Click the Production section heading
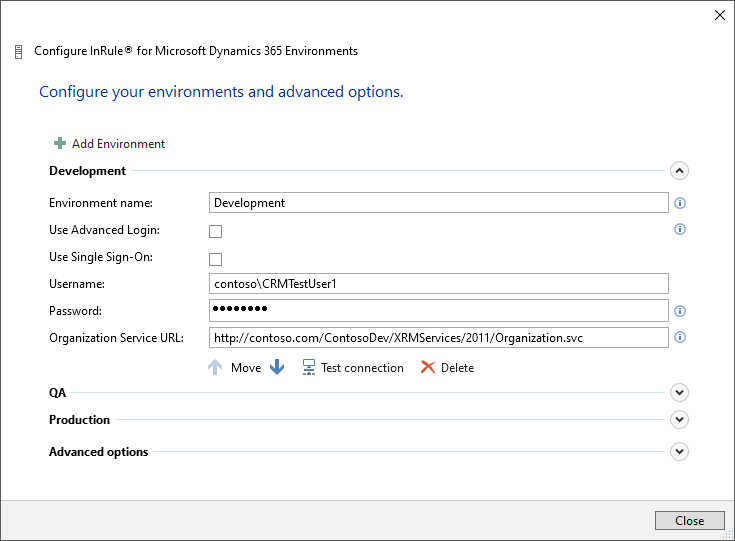This screenshot has height=541, width=735. [80, 420]
